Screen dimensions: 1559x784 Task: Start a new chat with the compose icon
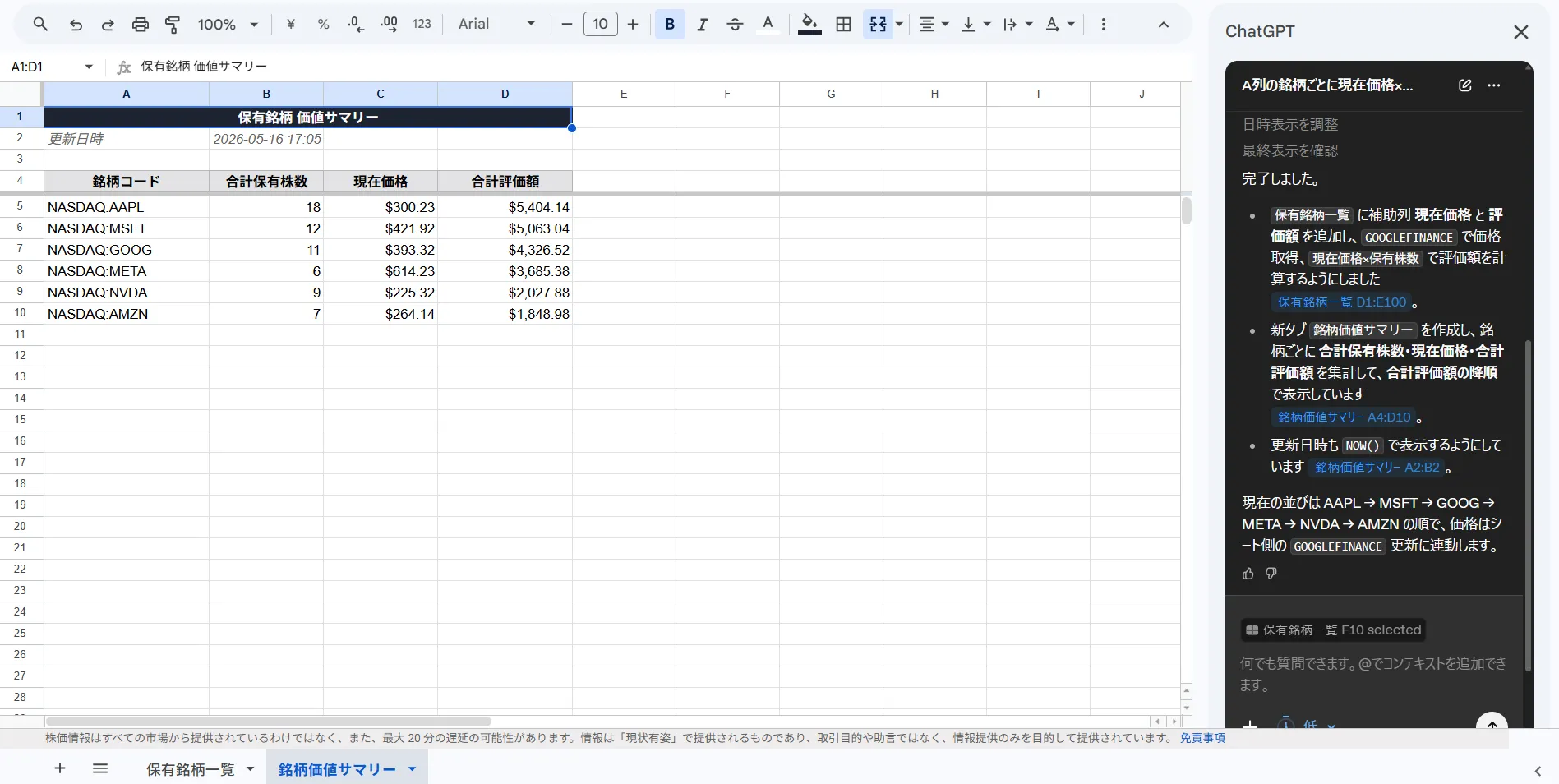1464,85
